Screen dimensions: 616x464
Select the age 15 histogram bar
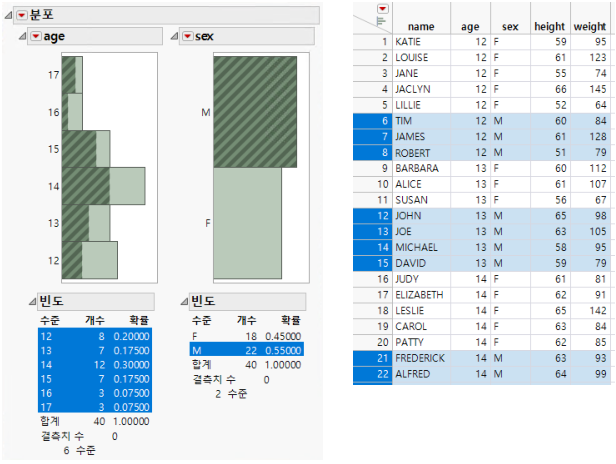tap(86, 149)
